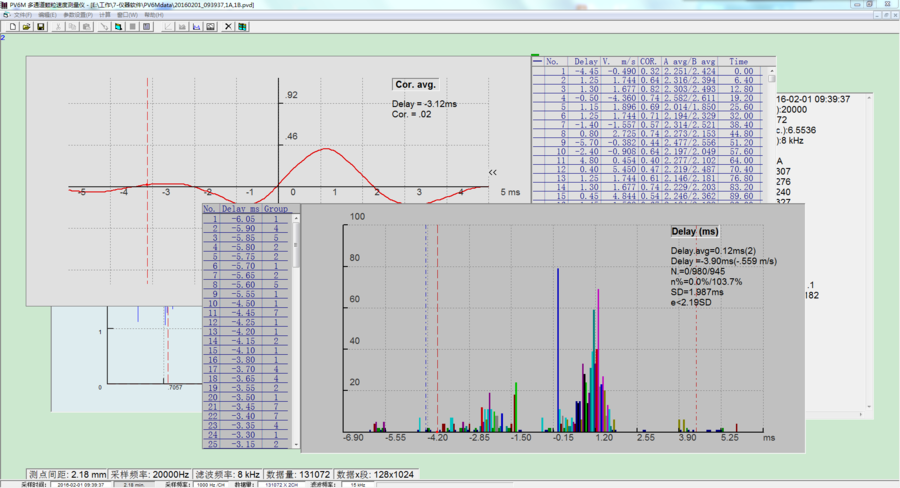The image size is (900, 488).
Task: Save the data with the floppy disk icon
Action: 41,26
